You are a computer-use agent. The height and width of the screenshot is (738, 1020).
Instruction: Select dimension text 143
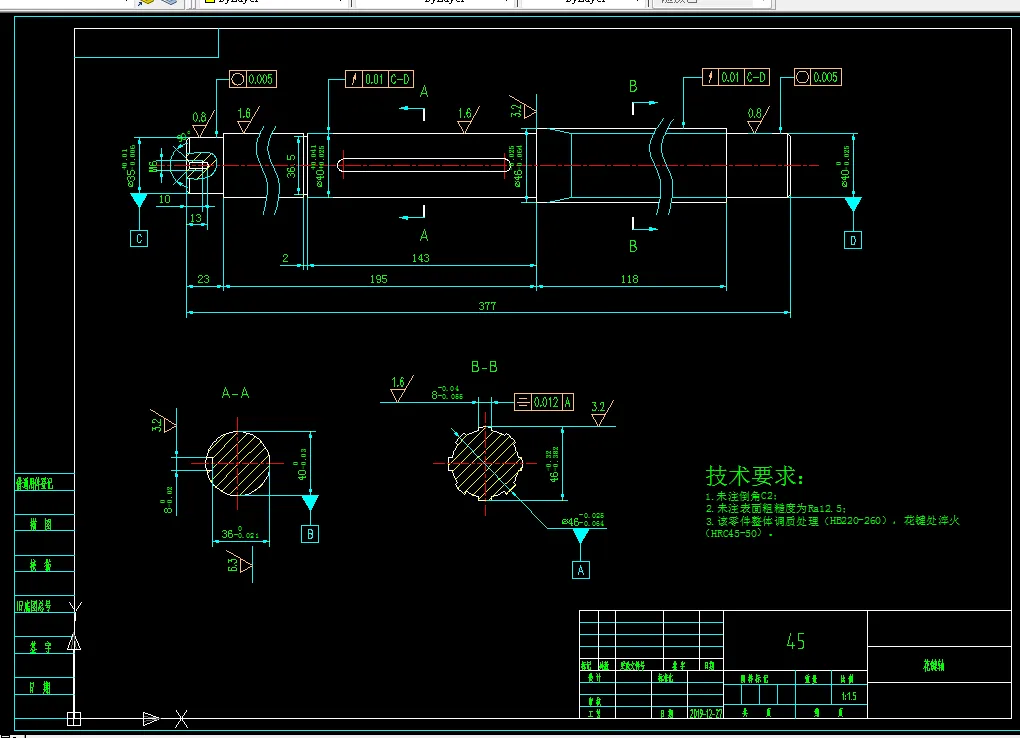[421, 258]
